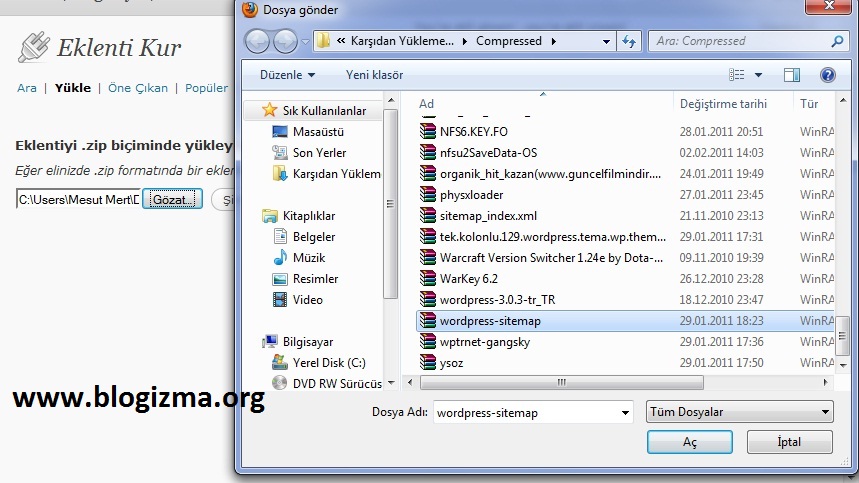The width and height of the screenshot is (859, 483).
Task: Click file list horizontal scrollbar right arrow
Action: coord(826,382)
